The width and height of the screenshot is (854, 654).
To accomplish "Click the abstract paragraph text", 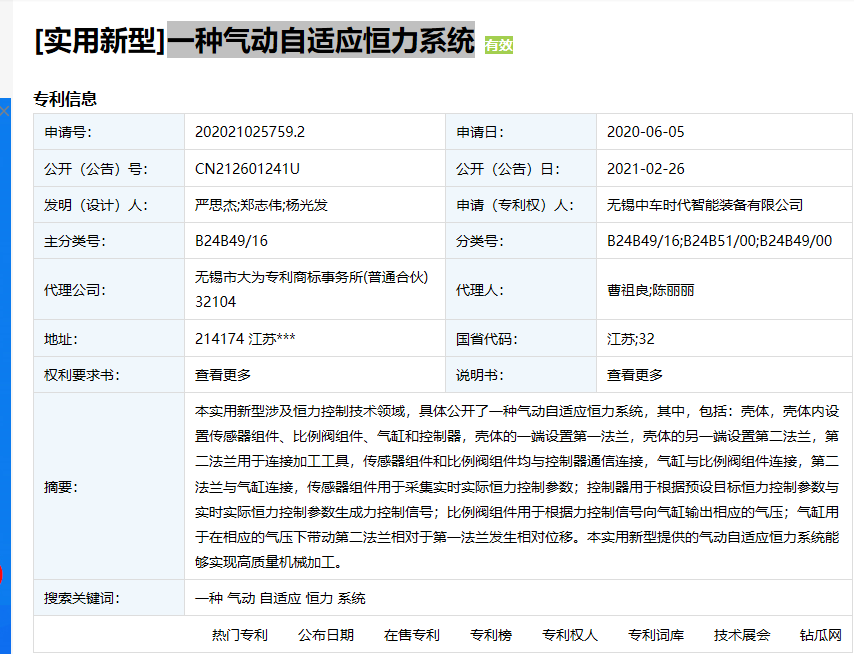I will point(517,486).
